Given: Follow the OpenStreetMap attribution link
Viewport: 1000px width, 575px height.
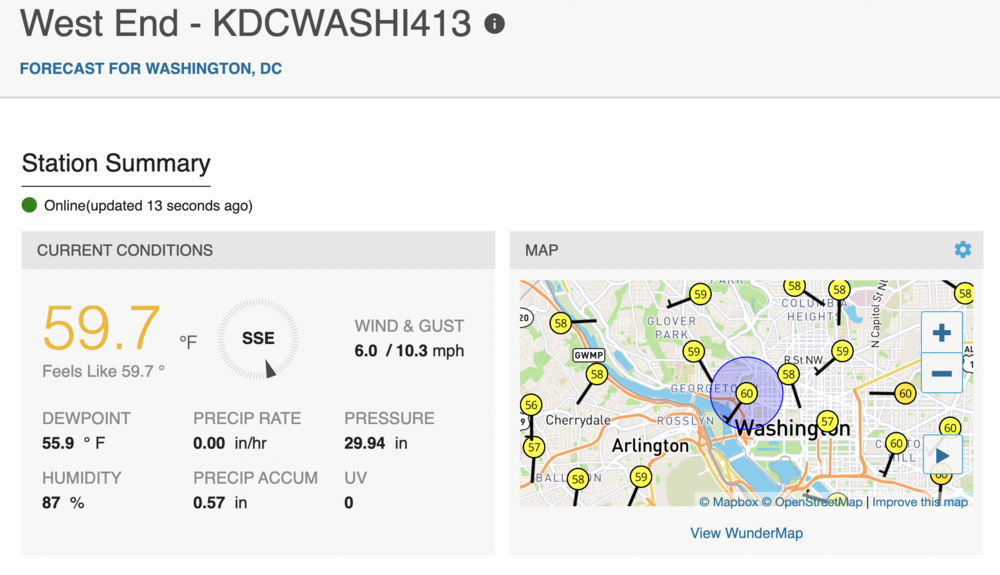Looking at the screenshot, I should click(812, 502).
